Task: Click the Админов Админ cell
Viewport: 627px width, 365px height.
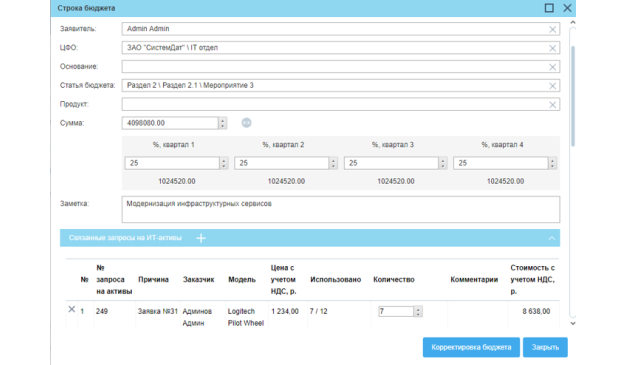Action: pos(197,317)
